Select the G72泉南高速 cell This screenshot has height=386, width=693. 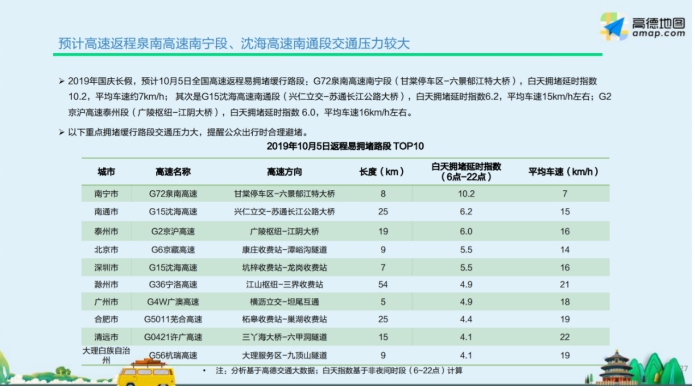(173, 194)
